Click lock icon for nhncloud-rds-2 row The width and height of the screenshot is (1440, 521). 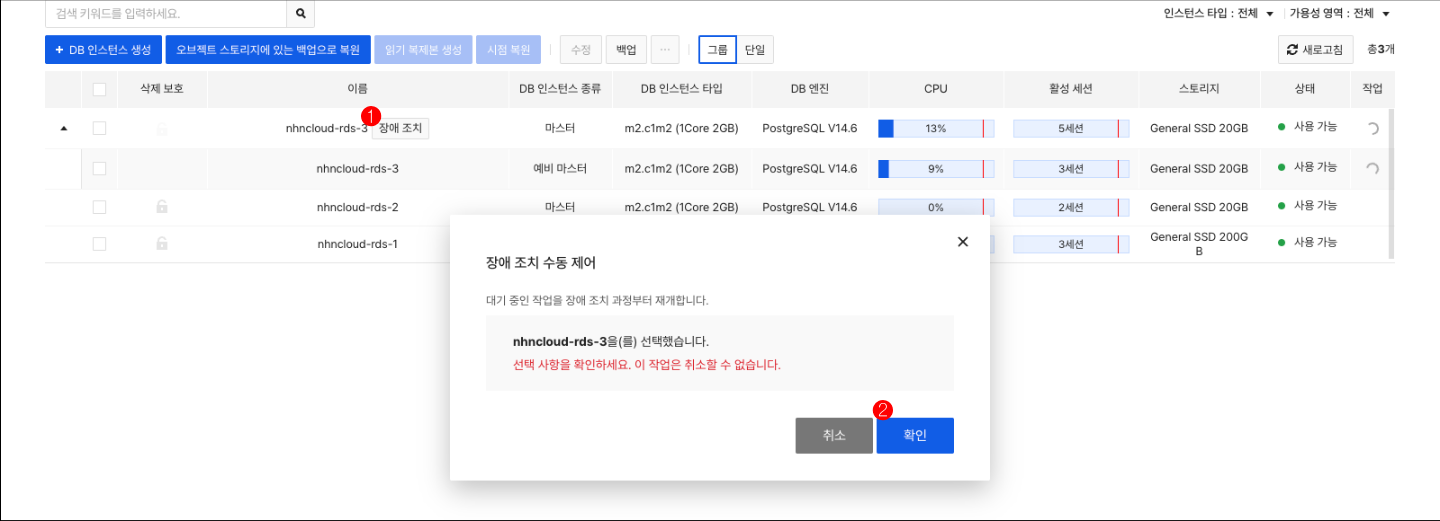tap(162, 207)
